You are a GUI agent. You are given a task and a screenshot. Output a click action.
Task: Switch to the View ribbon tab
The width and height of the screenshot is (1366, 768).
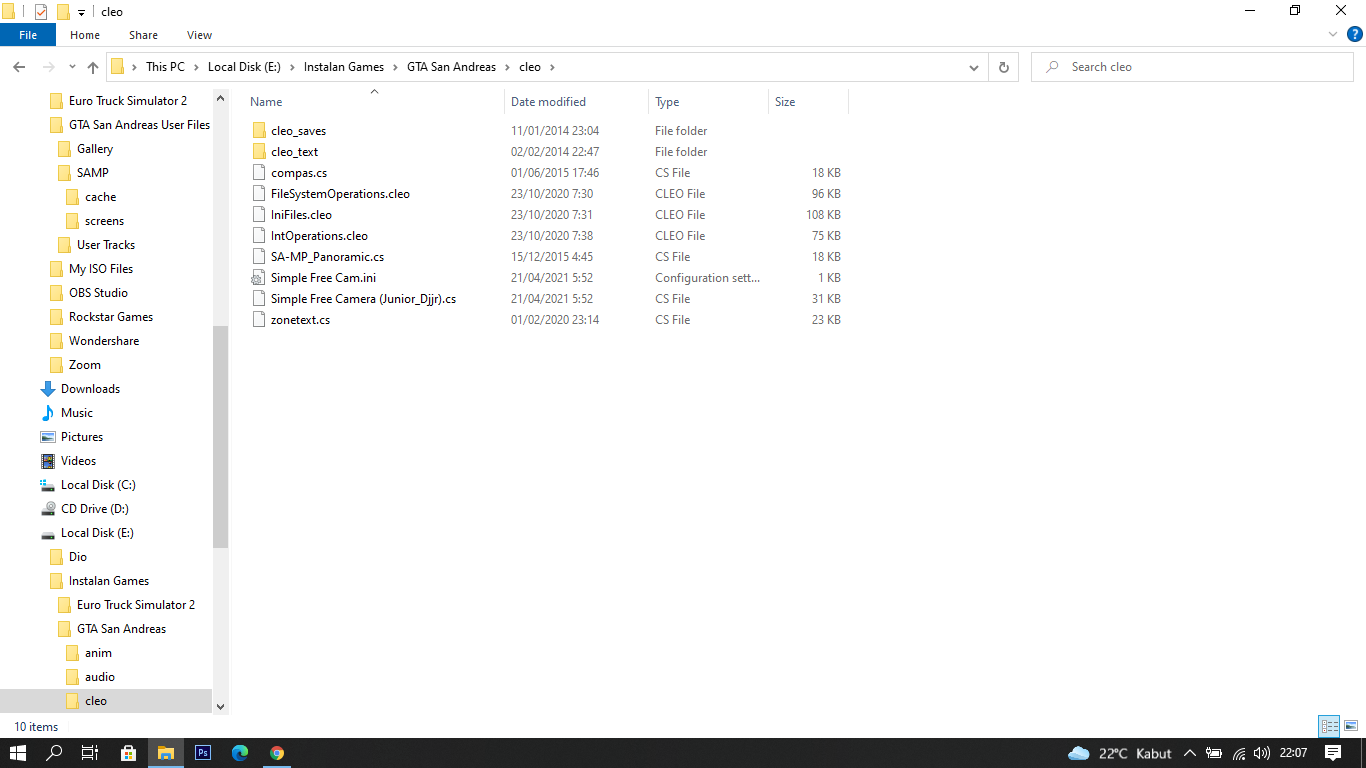200,35
